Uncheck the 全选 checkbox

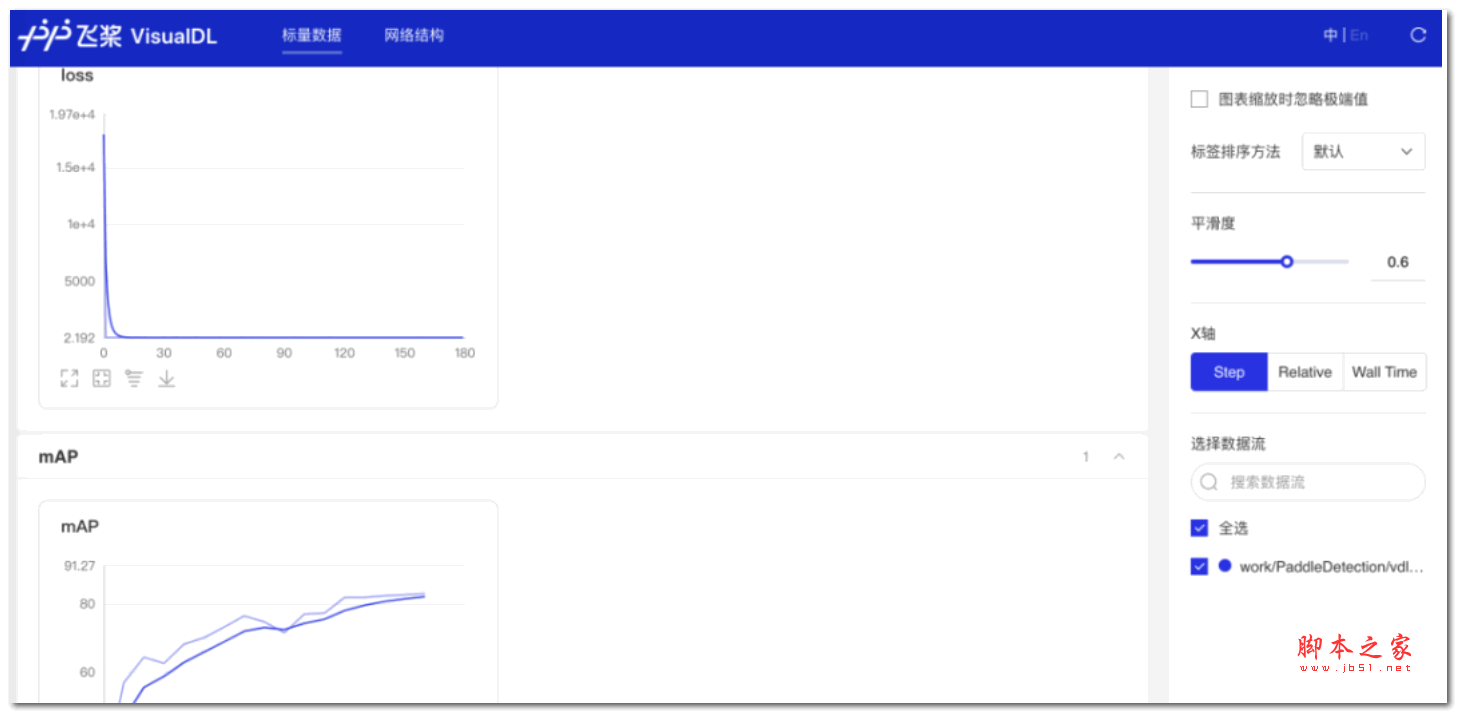point(1199,528)
